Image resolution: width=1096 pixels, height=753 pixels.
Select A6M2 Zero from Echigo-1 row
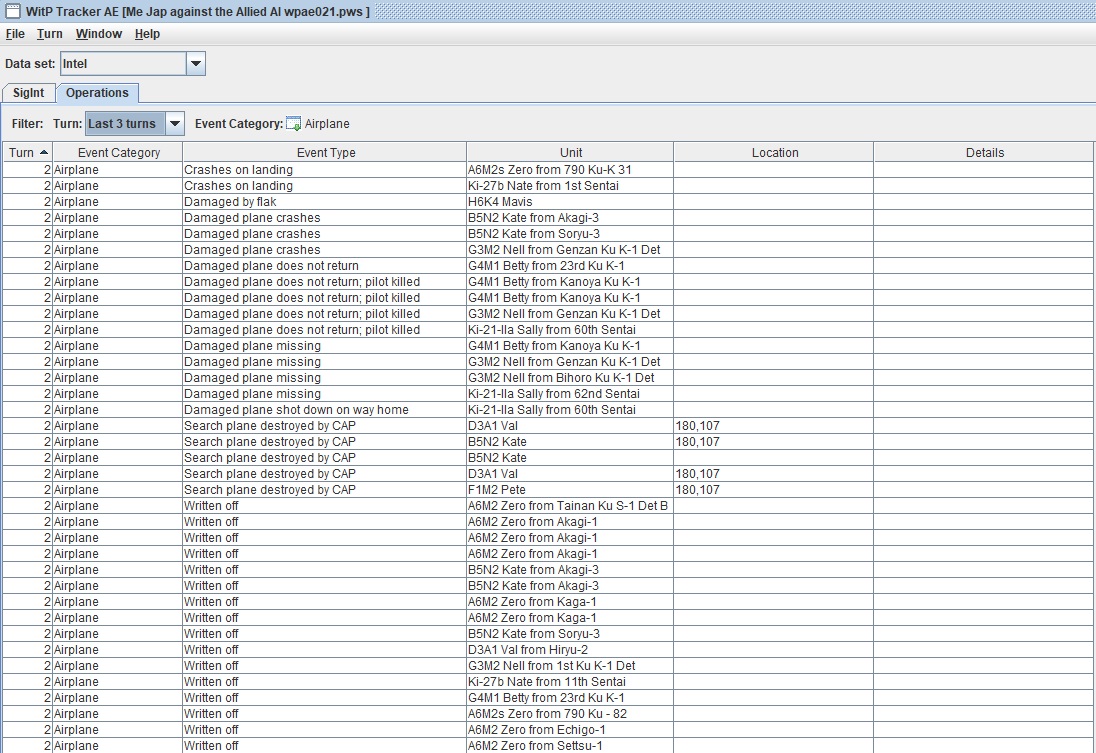coord(548,731)
